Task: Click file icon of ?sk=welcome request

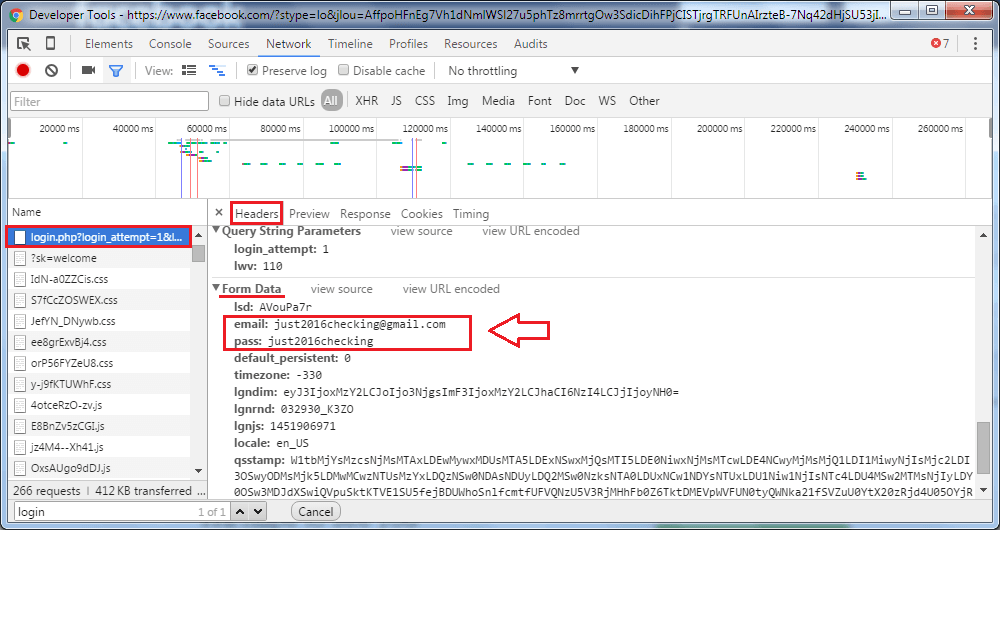Action: (20, 258)
